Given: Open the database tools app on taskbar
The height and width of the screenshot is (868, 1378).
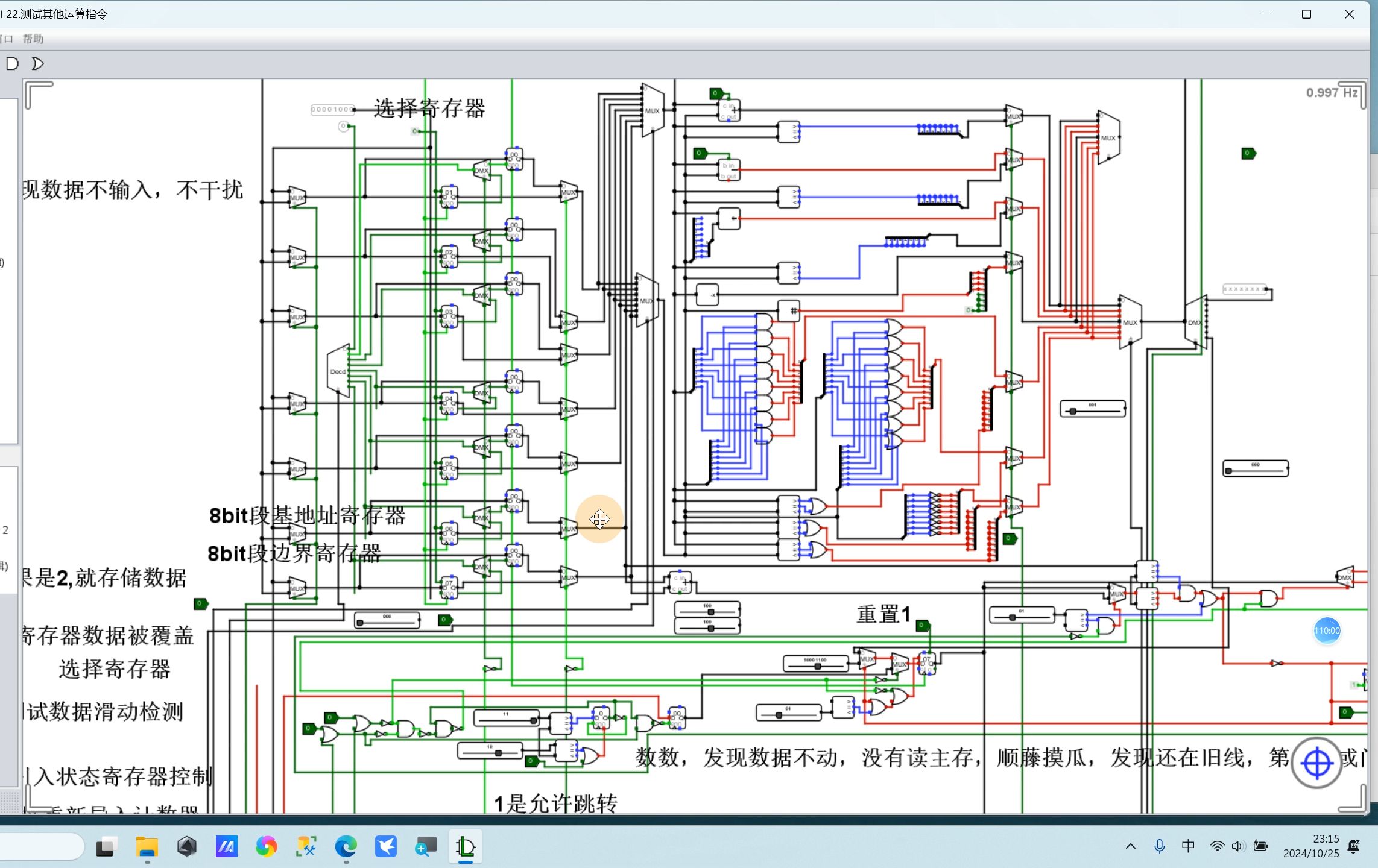Looking at the screenshot, I should (x=306, y=847).
